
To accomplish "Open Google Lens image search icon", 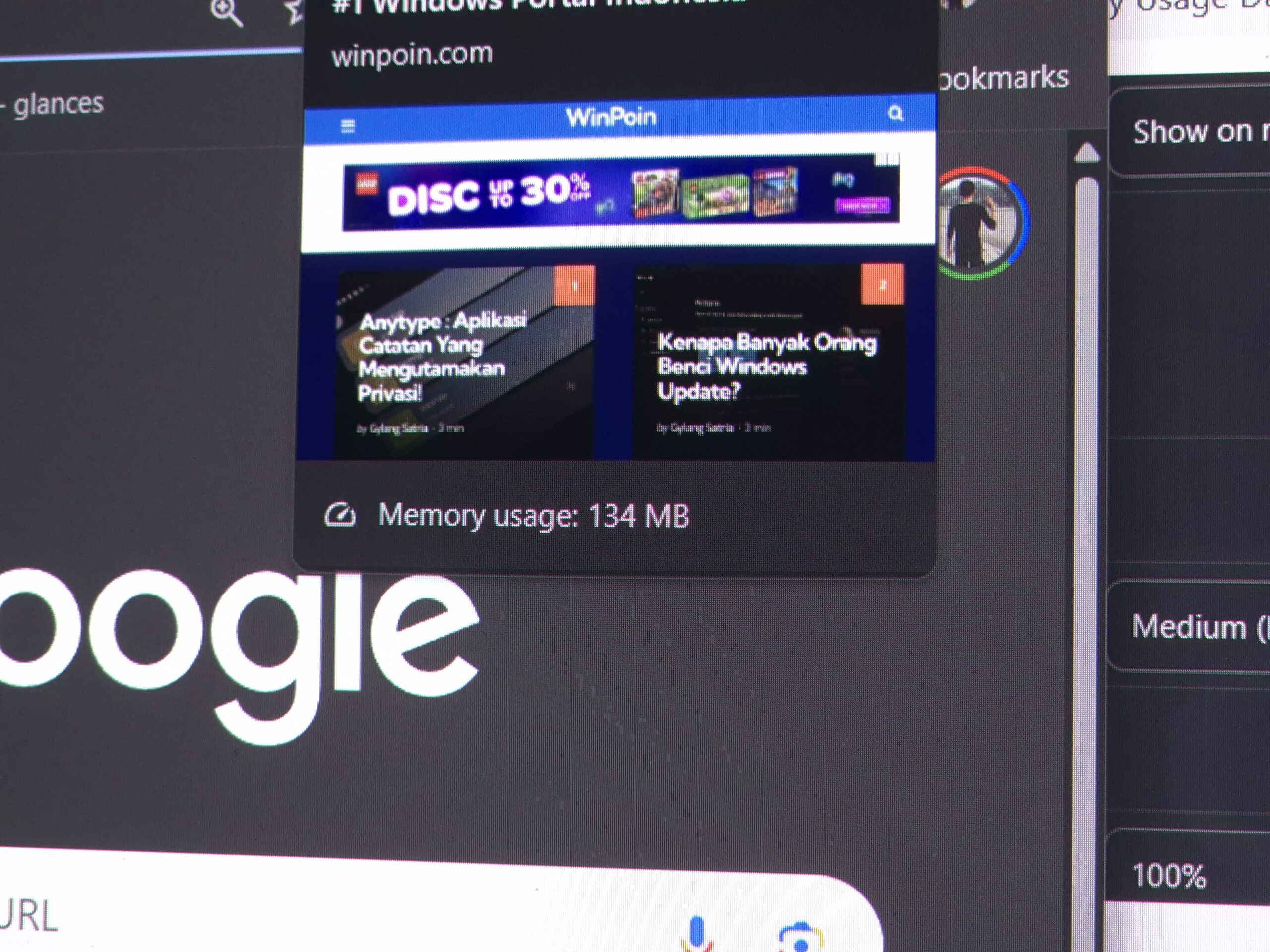I will click(802, 938).
